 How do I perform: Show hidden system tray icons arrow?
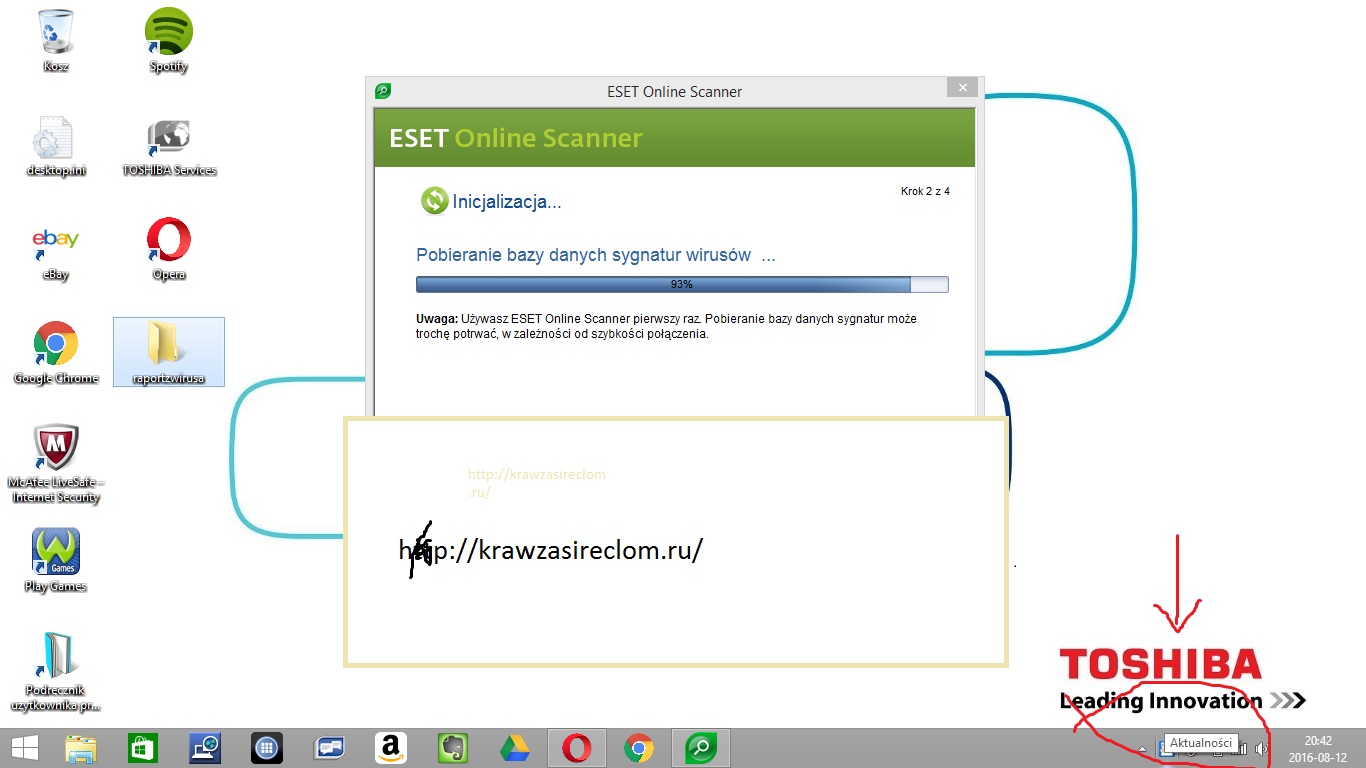[1143, 748]
